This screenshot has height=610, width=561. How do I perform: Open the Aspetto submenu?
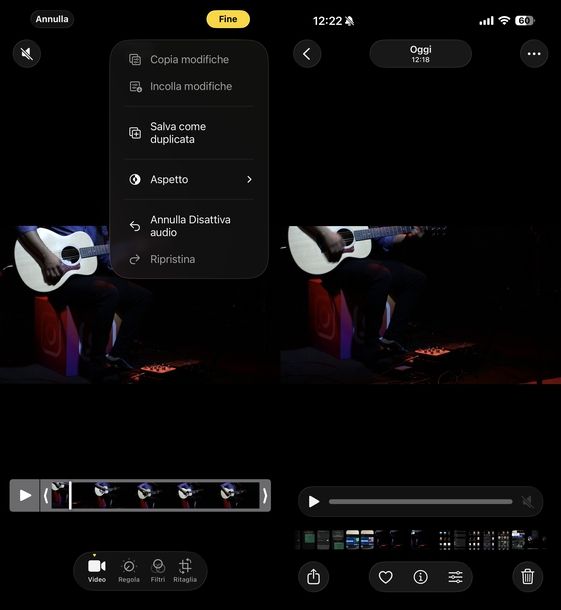click(189, 179)
